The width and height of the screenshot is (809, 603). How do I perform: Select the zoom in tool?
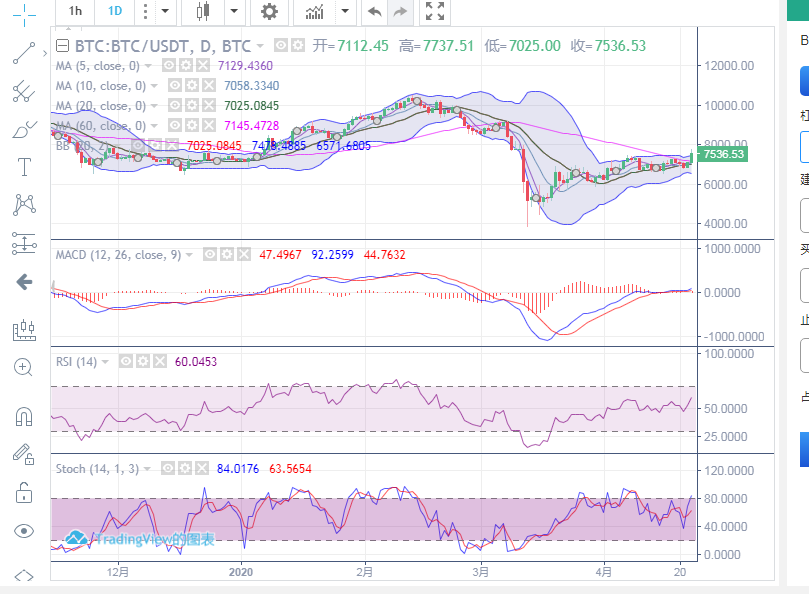[x=23, y=367]
